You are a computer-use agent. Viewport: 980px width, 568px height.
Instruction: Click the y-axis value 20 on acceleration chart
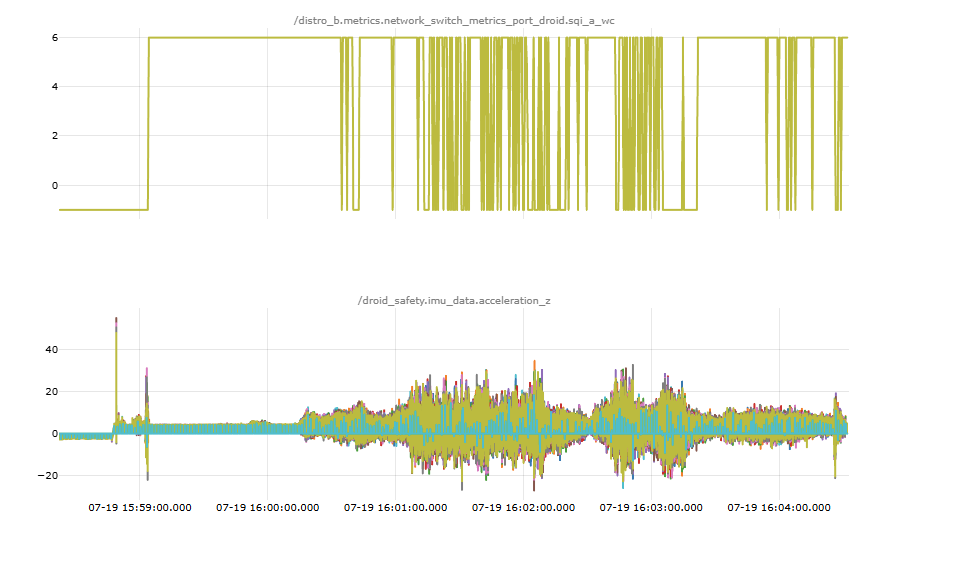52,392
